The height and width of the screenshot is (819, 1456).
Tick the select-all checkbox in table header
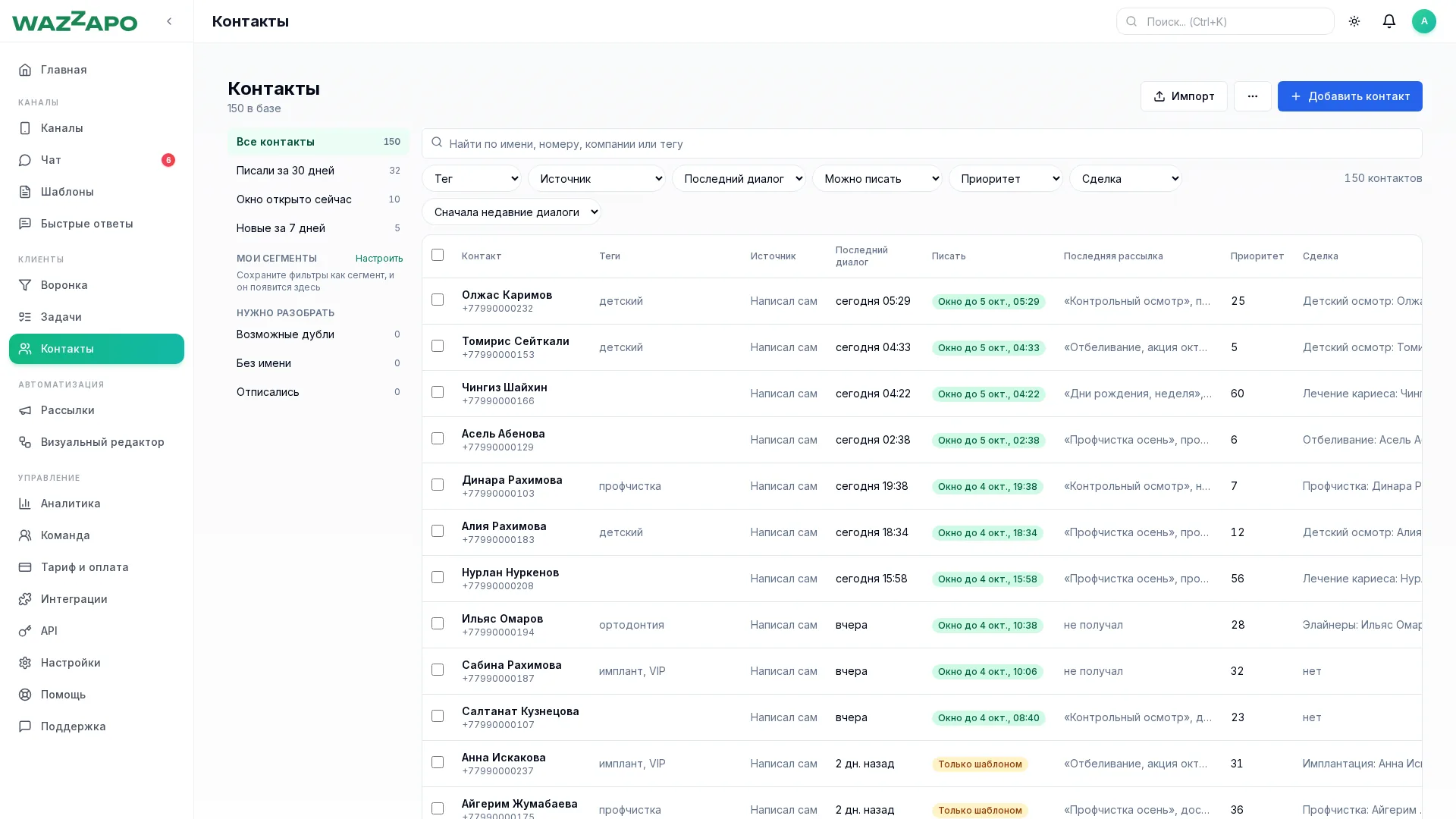[438, 255]
